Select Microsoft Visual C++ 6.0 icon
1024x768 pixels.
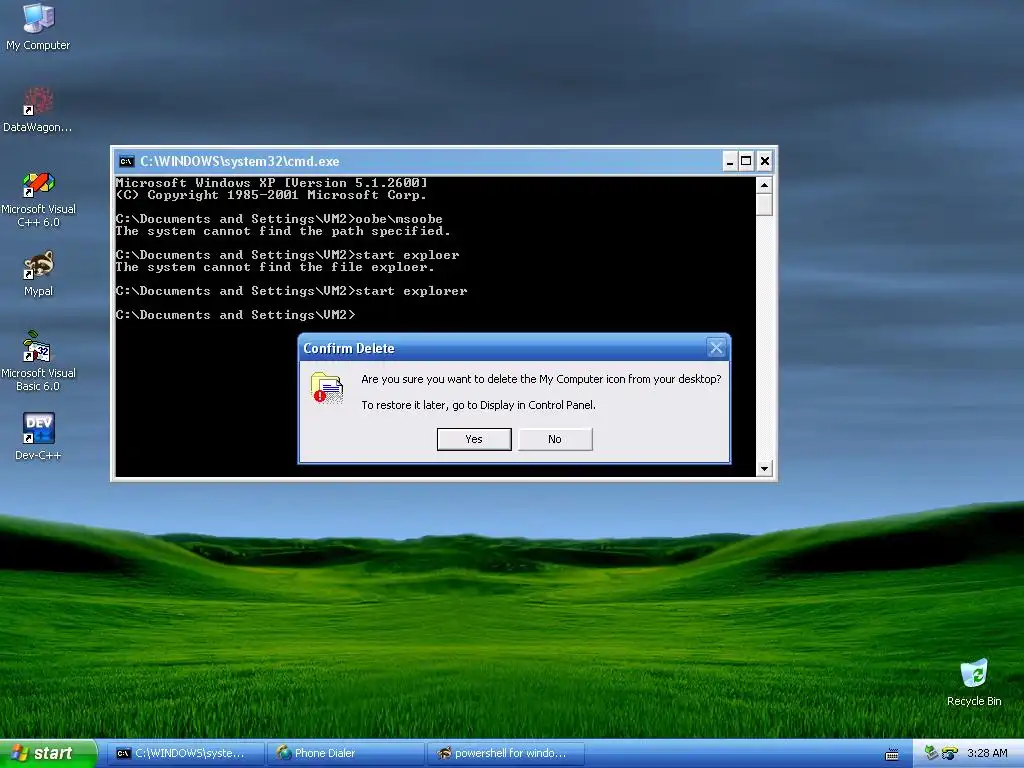click(38, 199)
